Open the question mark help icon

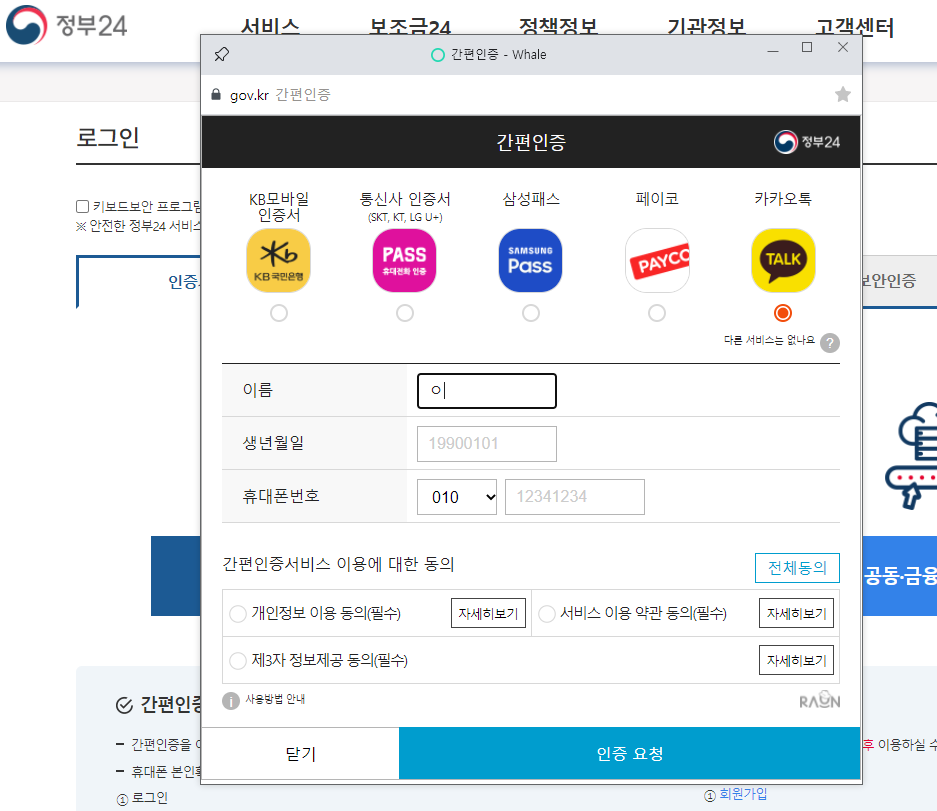[x=829, y=342]
